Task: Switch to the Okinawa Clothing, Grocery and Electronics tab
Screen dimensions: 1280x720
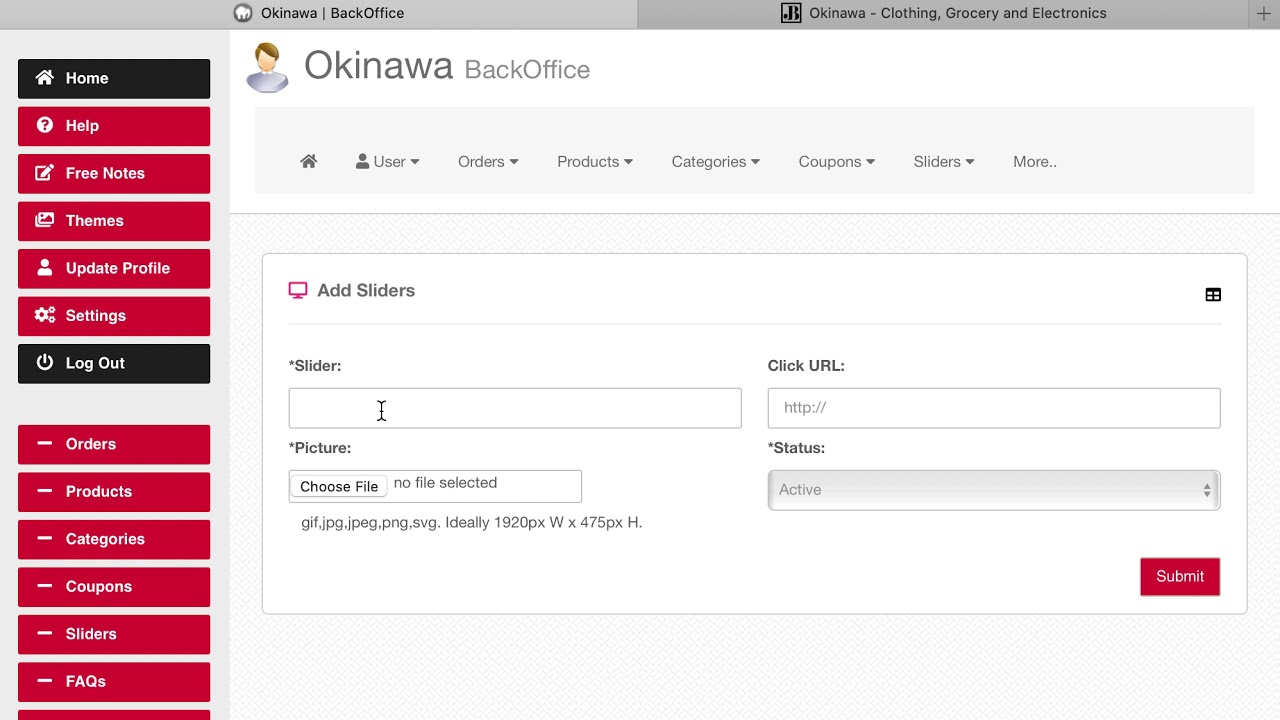Action: tap(944, 14)
